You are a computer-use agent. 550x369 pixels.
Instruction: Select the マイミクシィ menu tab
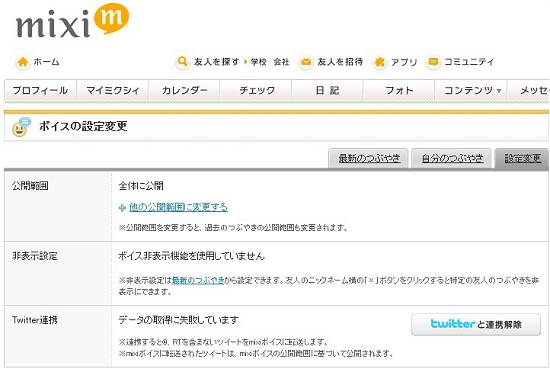[x=113, y=90]
